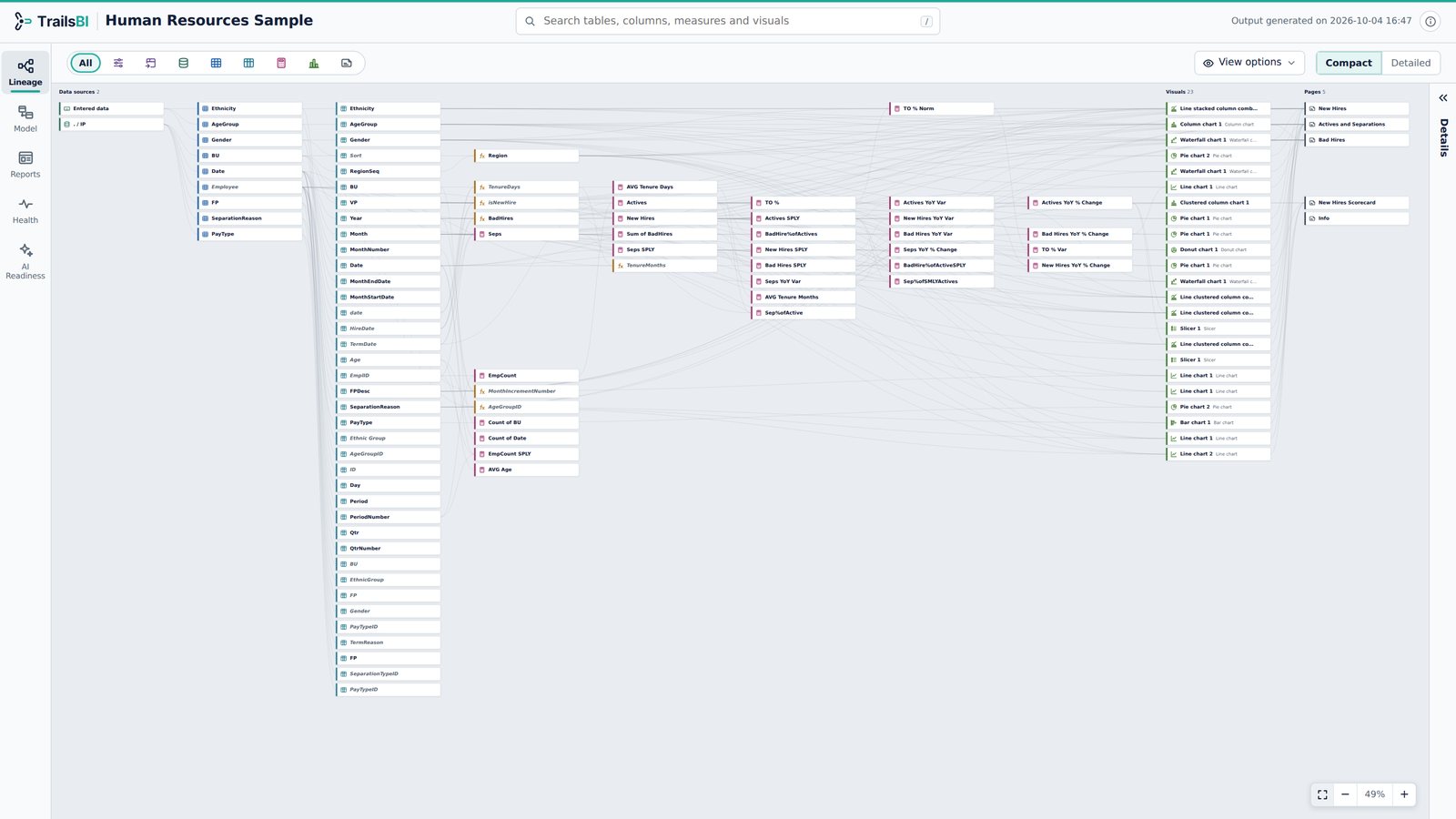This screenshot has width=1456, height=819.
Task: Select the Entered data source node
Action: 112,108
